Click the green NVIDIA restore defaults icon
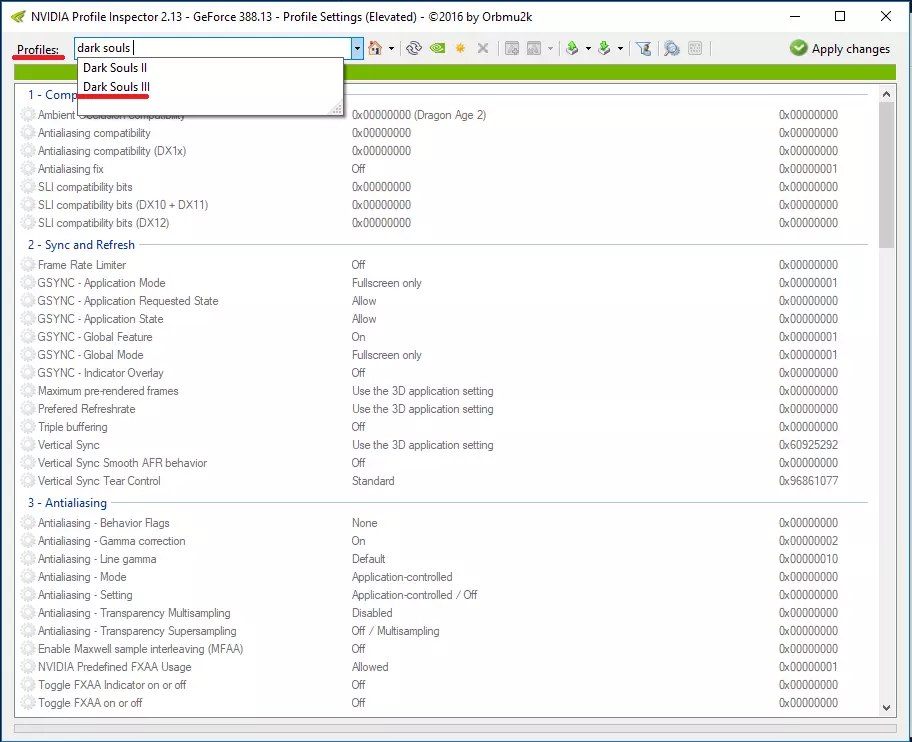 point(437,48)
